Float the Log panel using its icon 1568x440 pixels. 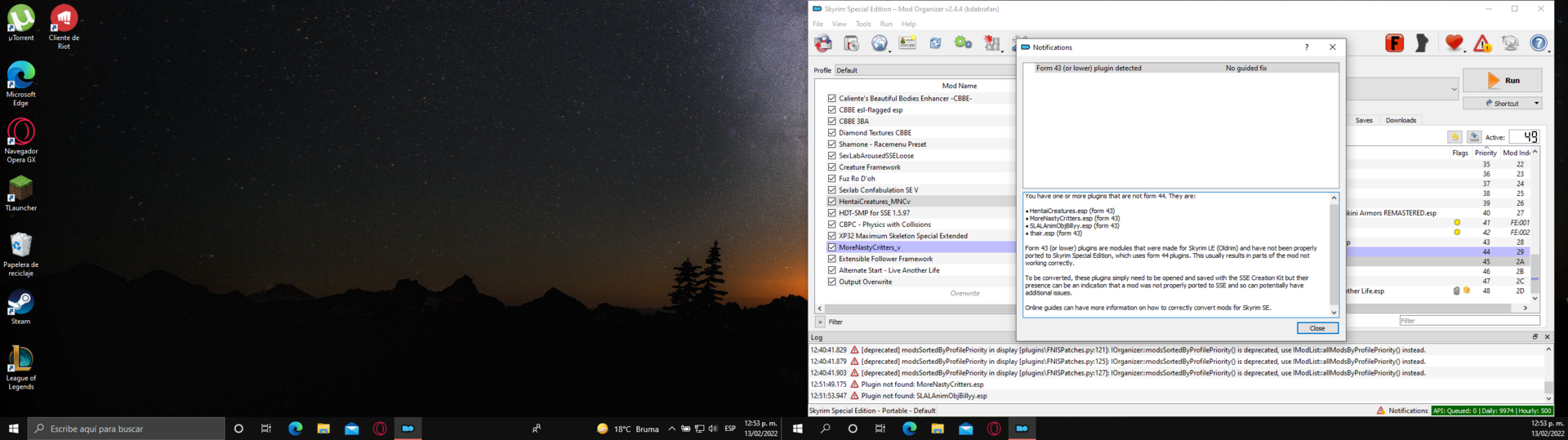pos(1535,336)
